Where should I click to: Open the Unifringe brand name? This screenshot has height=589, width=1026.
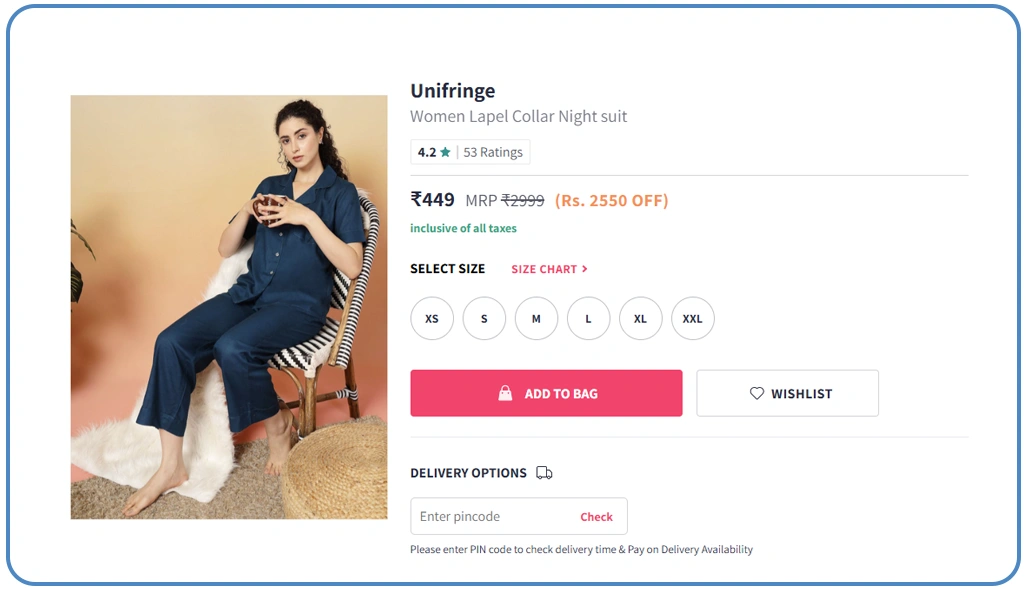[x=452, y=91]
